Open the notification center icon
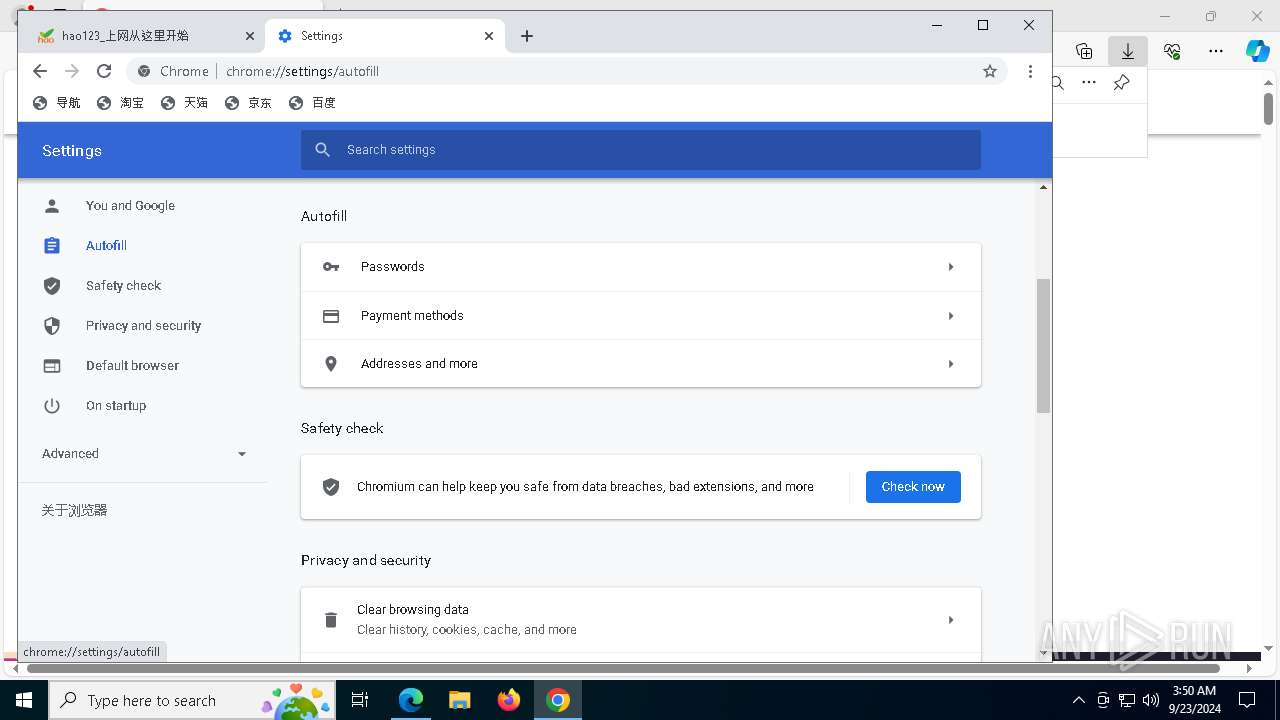 pyautogui.click(x=1247, y=700)
